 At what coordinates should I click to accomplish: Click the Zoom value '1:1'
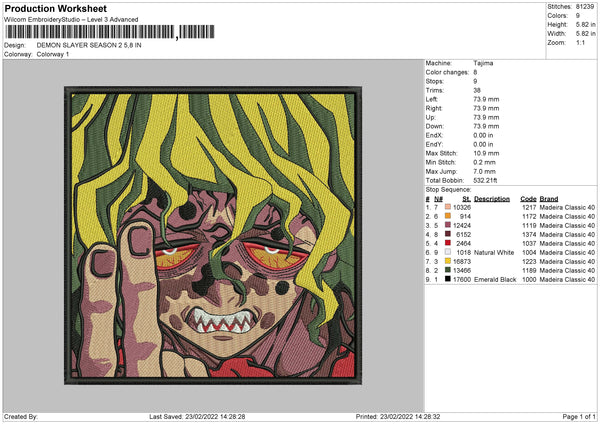point(580,42)
